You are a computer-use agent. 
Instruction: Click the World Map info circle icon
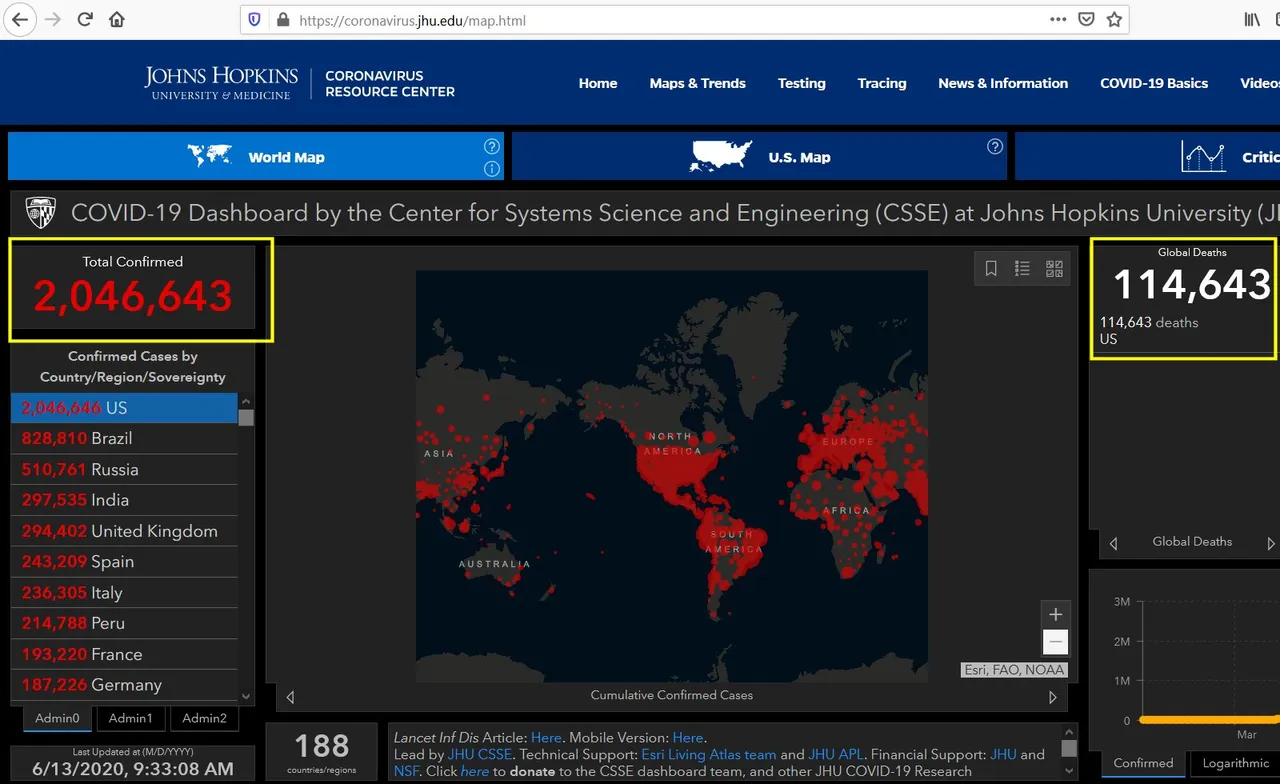coord(491,168)
